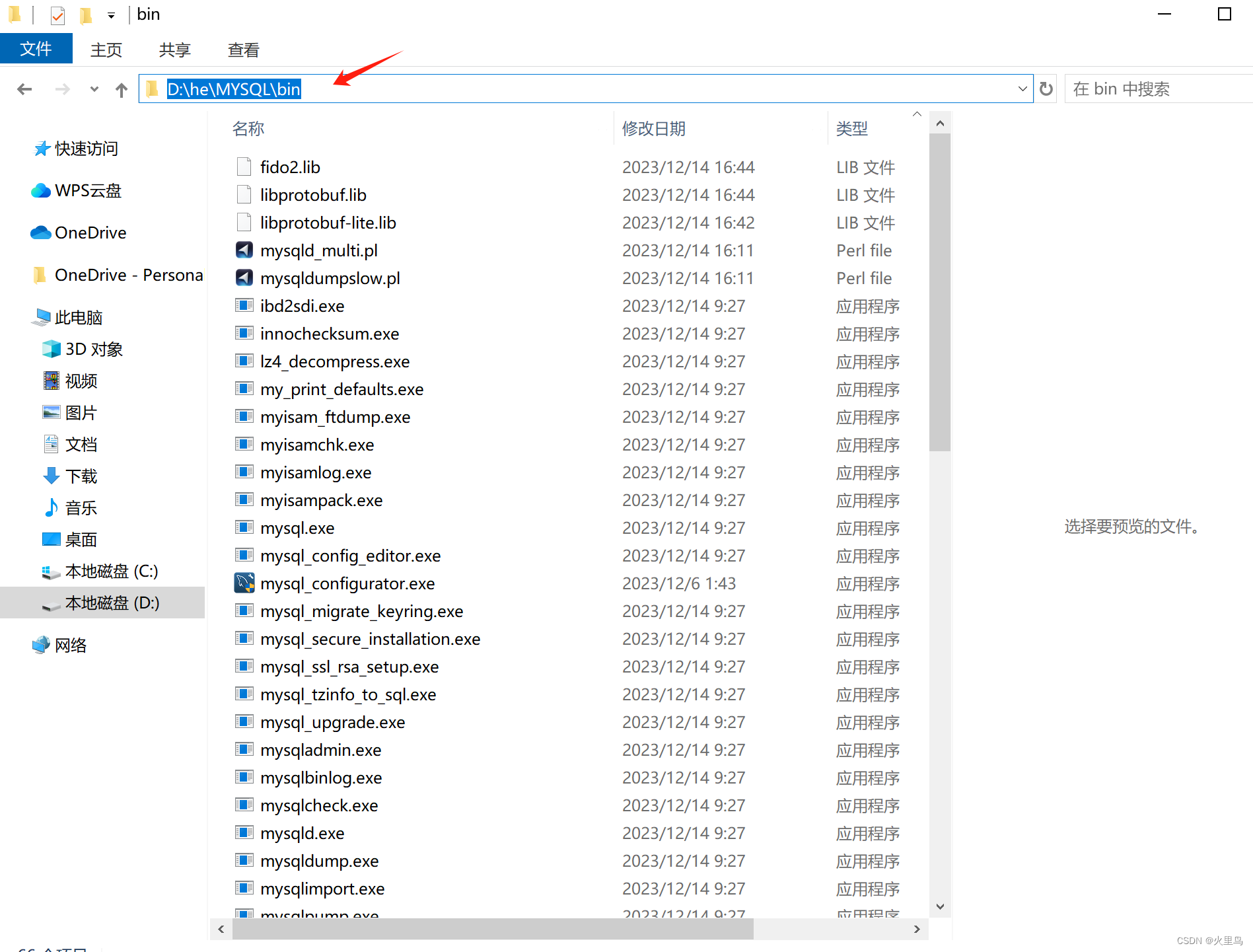The width and height of the screenshot is (1253, 952).
Task: Click myisam_ftdump.exe application icon
Action: [244, 416]
